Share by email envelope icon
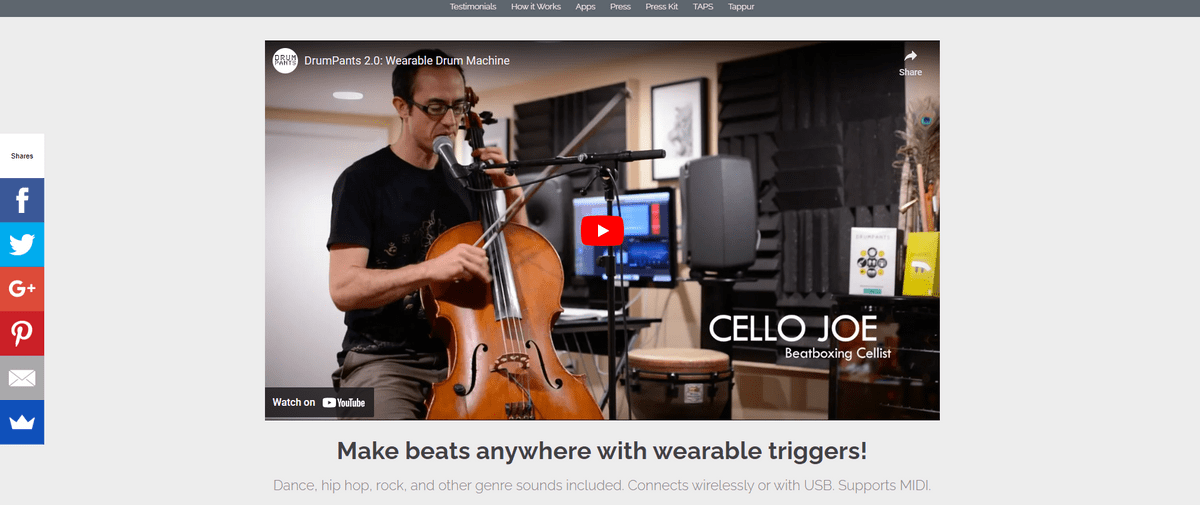Viewport: 1200px width, 505px height. pos(22,378)
